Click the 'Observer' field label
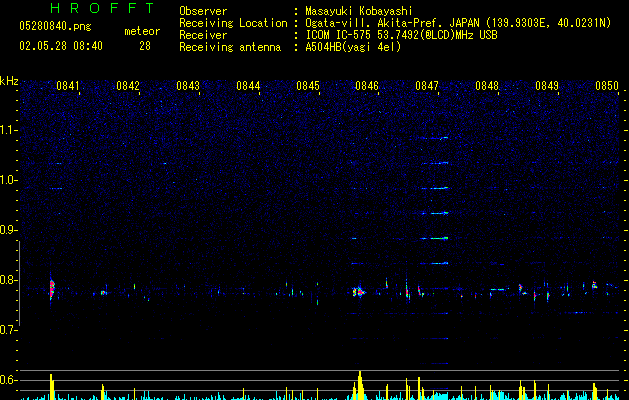Image resolution: width=629 pixels, height=400 pixels. pos(203,11)
